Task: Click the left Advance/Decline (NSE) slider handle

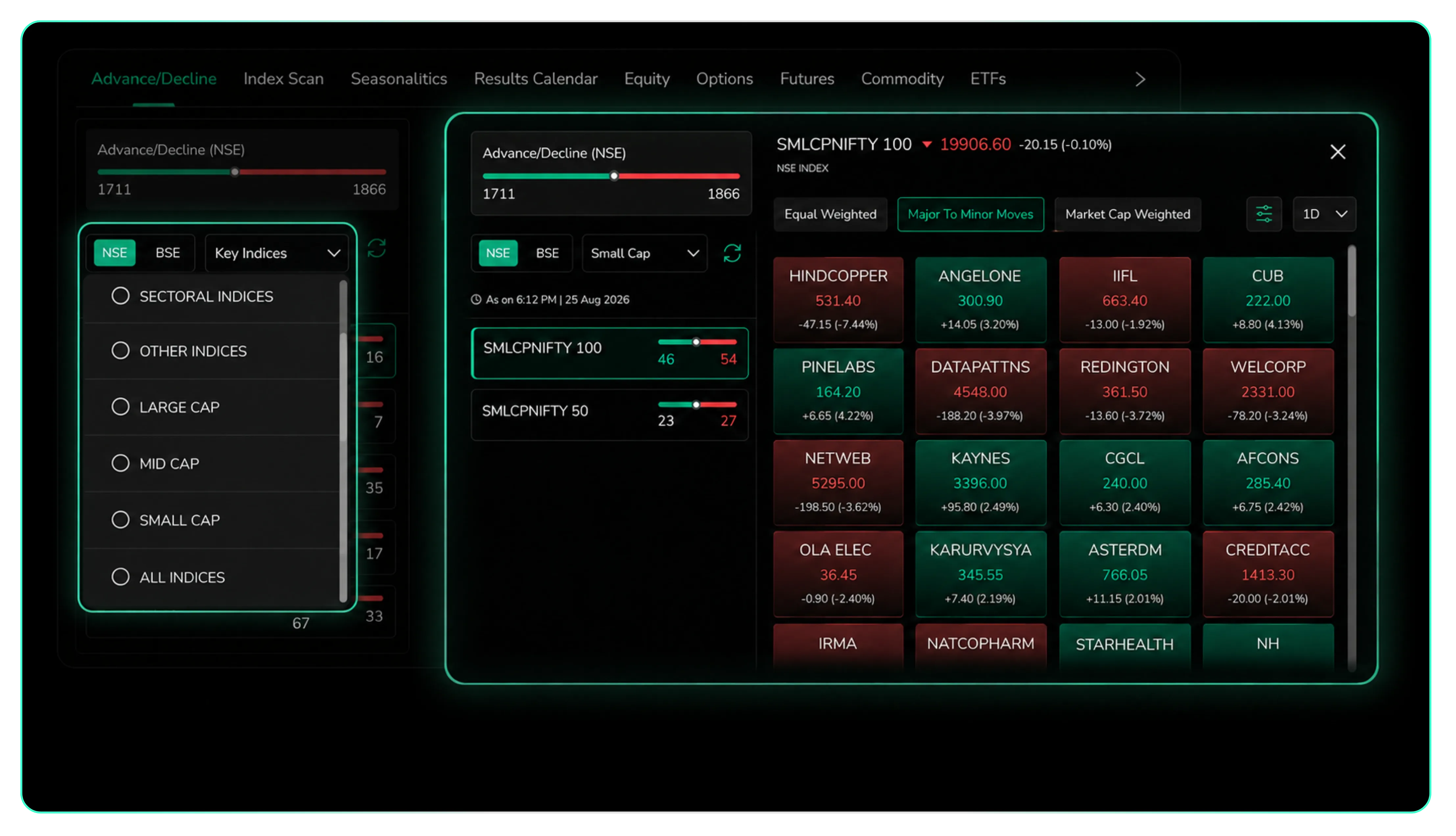Action: pos(234,172)
